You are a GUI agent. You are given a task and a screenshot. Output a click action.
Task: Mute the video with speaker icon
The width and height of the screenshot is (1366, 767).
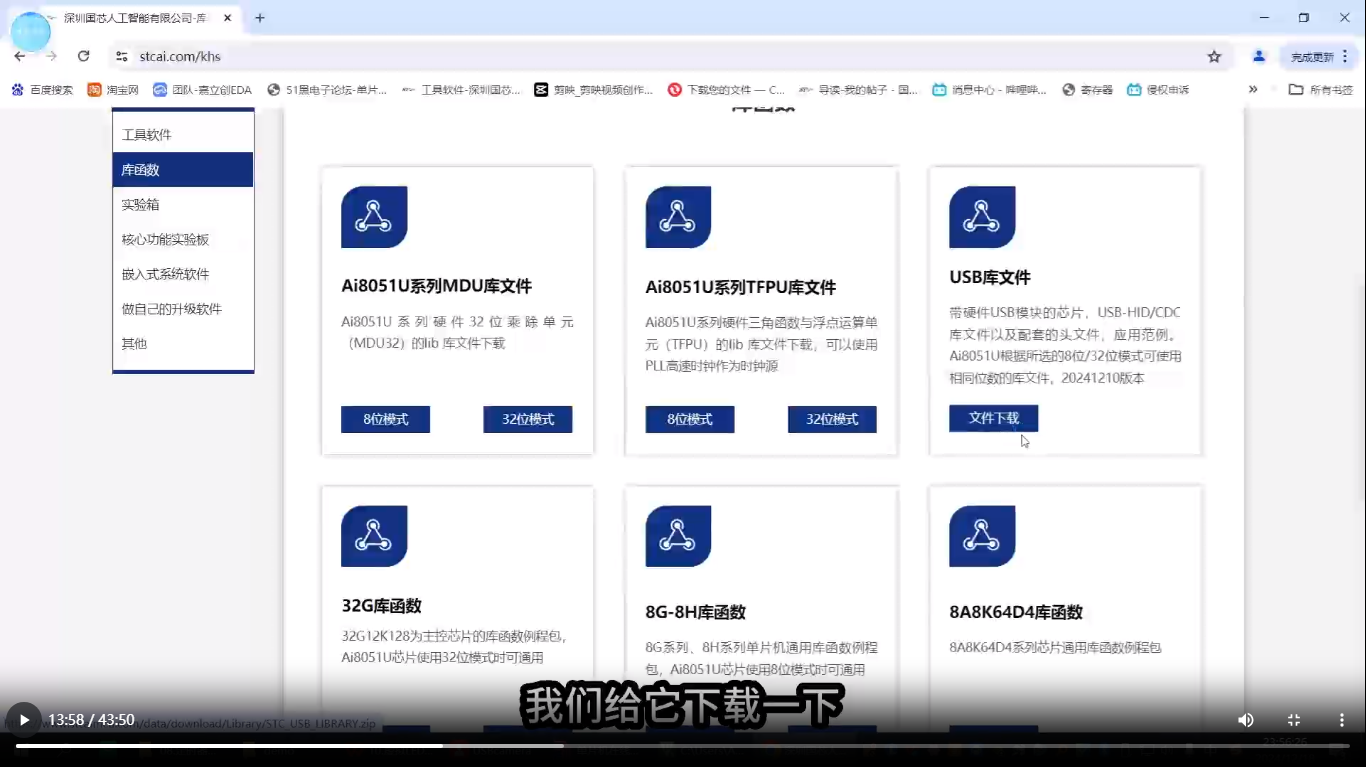(1246, 720)
